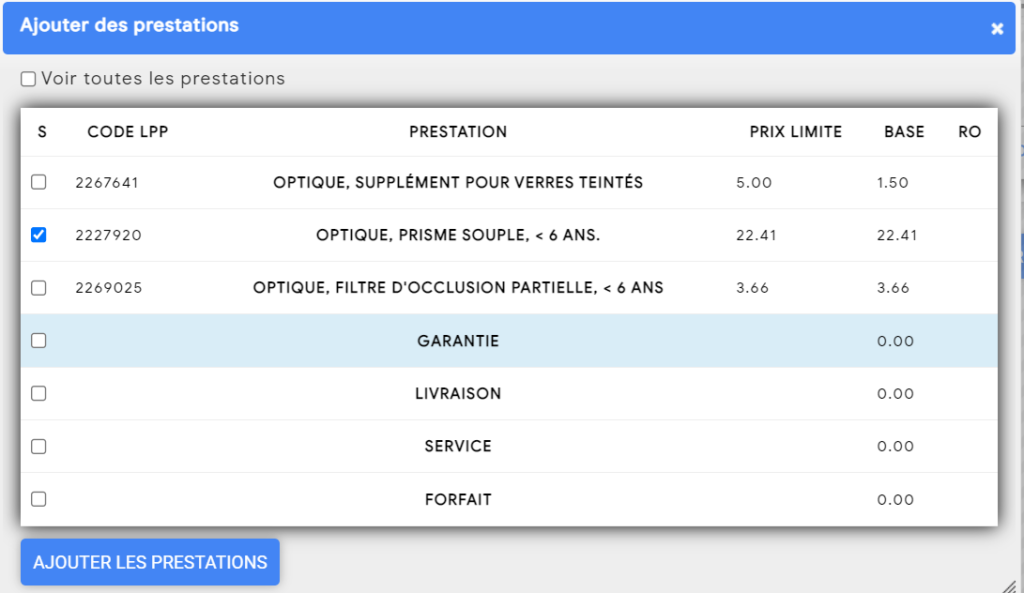Uncheck the Prisme souple prestation
Viewport: 1024px width, 593px height.
tap(39, 234)
